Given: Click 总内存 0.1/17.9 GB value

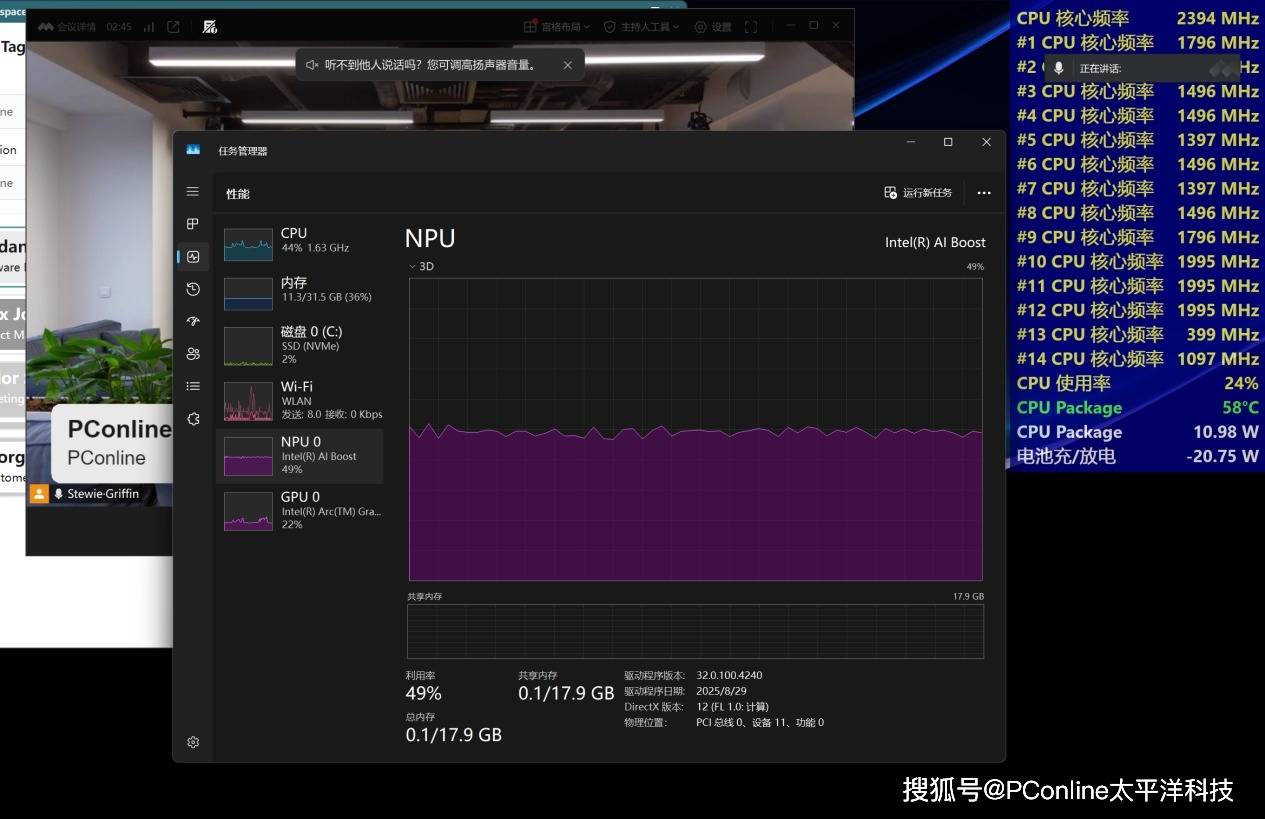Looking at the screenshot, I should coord(453,735).
